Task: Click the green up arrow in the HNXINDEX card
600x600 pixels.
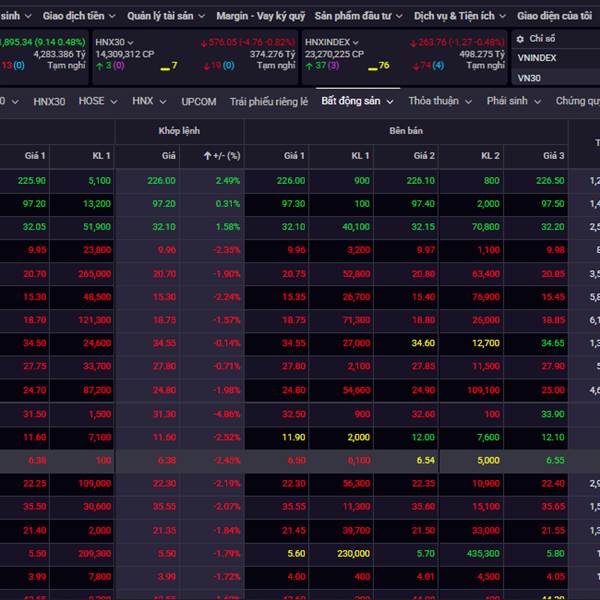Action: [x=308, y=65]
